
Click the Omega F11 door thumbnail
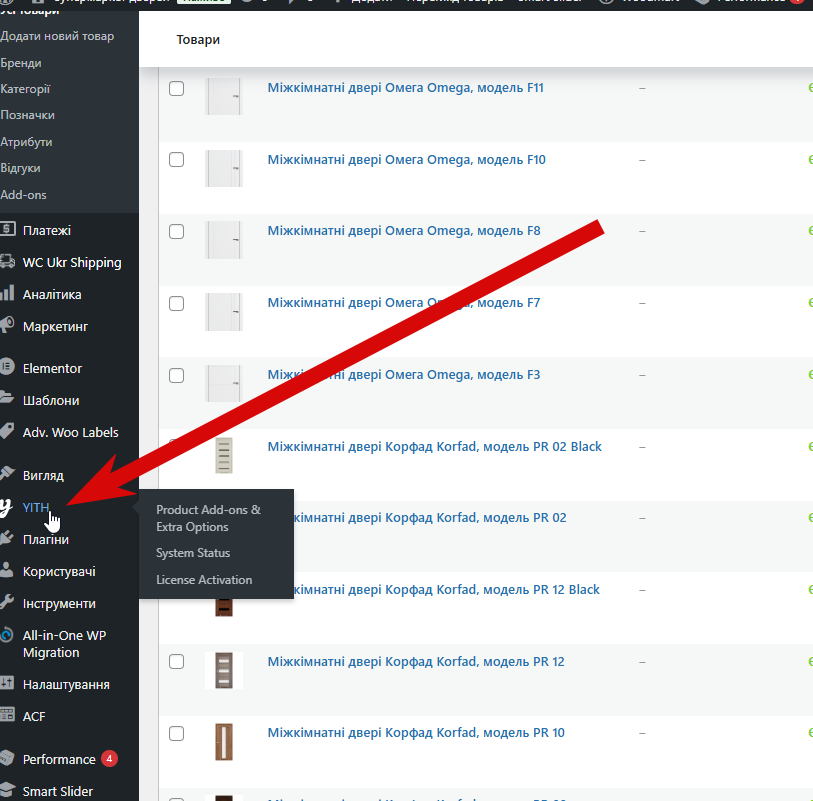coord(223,96)
